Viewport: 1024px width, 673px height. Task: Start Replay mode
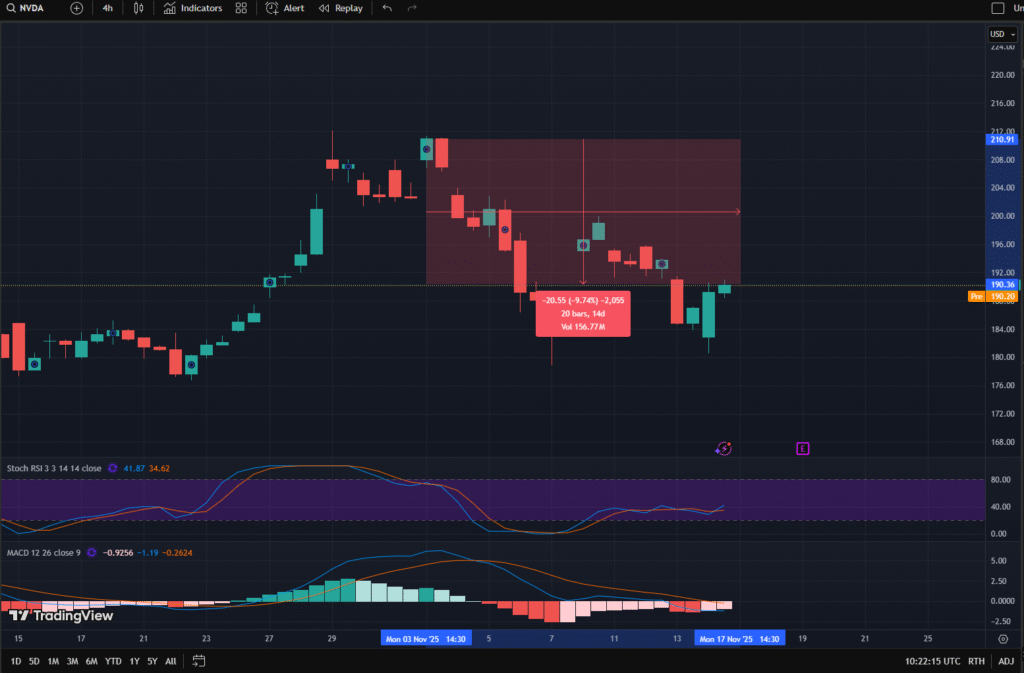pos(340,8)
